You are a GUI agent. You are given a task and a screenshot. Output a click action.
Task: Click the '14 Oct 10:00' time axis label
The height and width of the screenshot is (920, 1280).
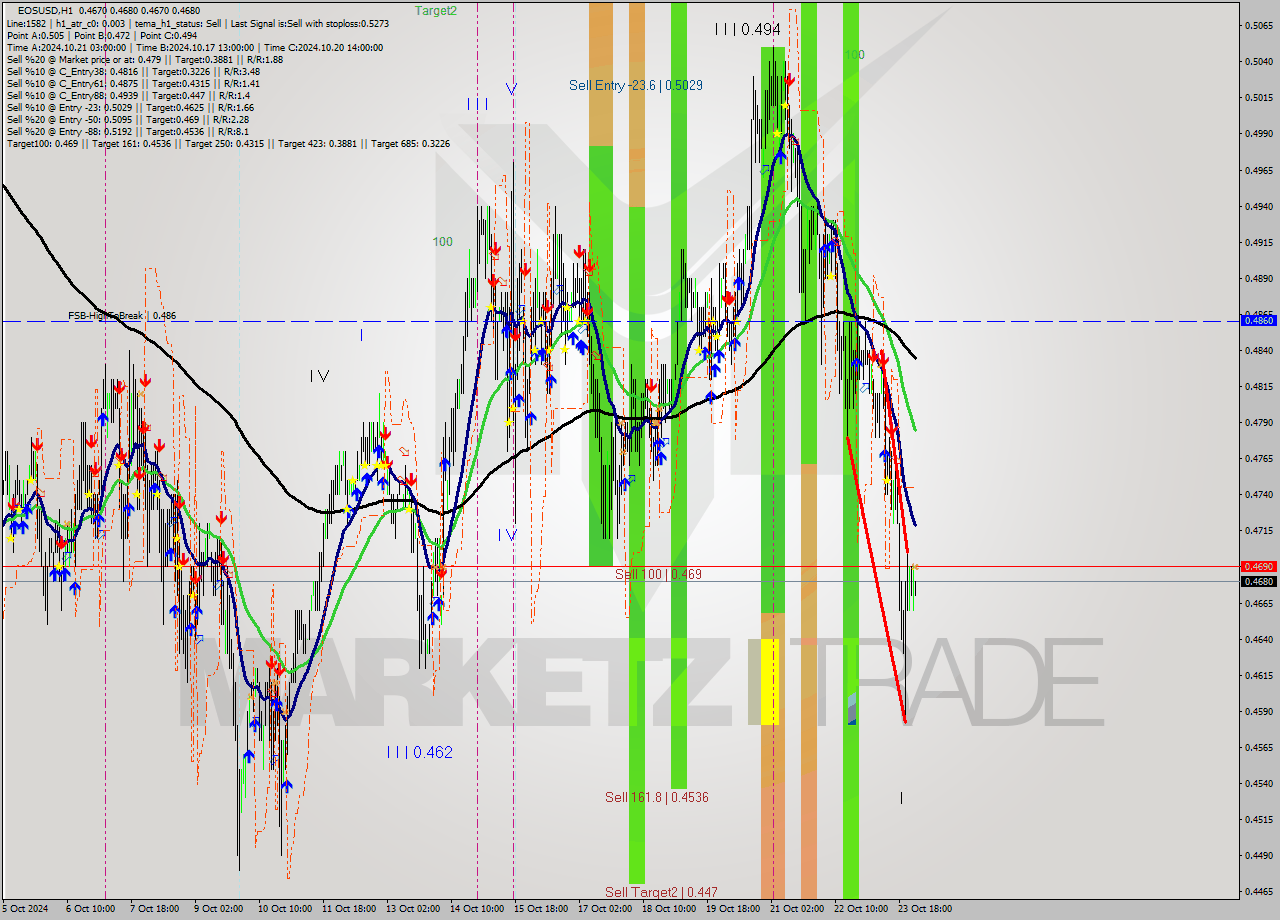476,909
